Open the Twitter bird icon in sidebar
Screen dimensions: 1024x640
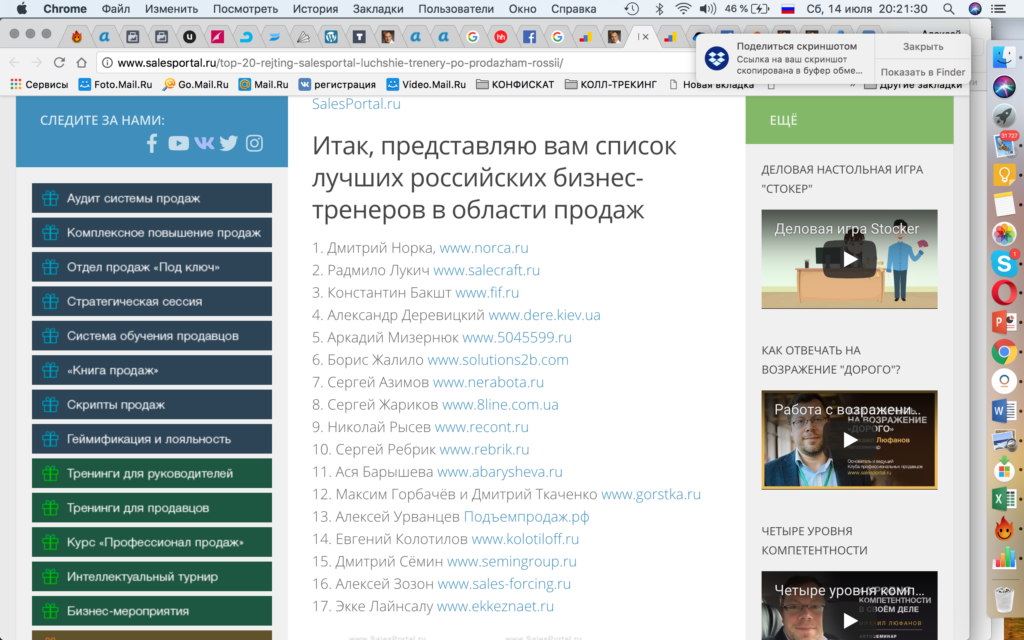click(x=229, y=143)
